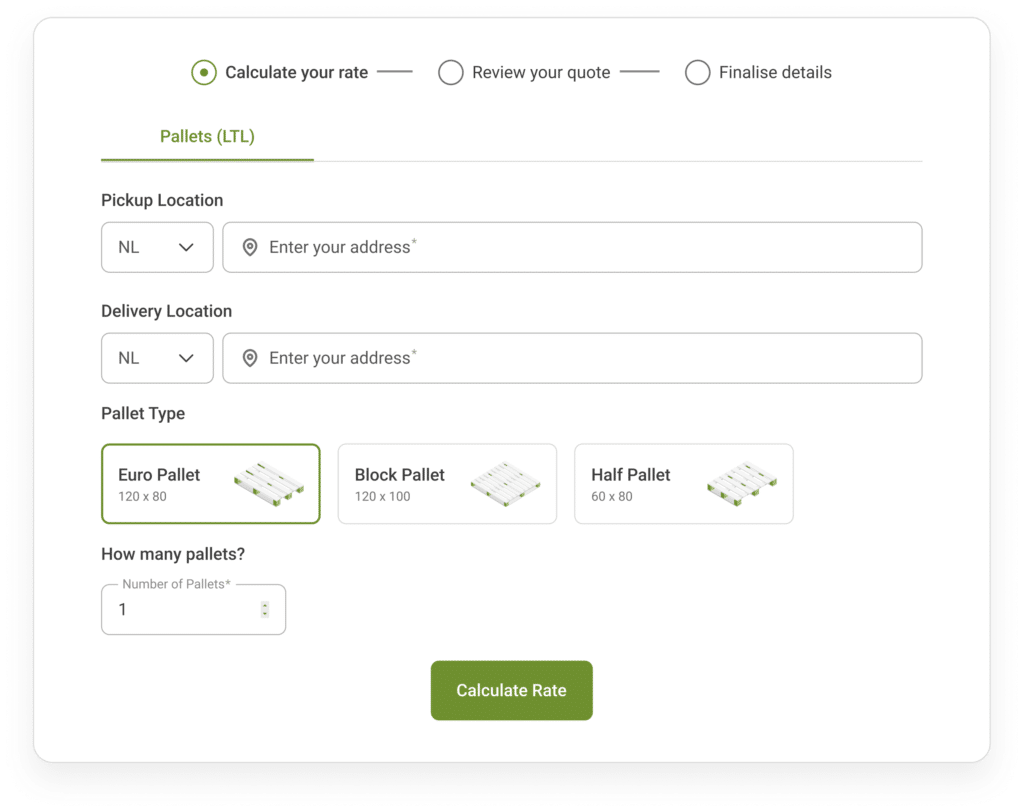The height and width of the screenshot is (812, 1024).
Task: Choose the Half Pallet 60 x 80 option
Action: (x=683, y=484)
